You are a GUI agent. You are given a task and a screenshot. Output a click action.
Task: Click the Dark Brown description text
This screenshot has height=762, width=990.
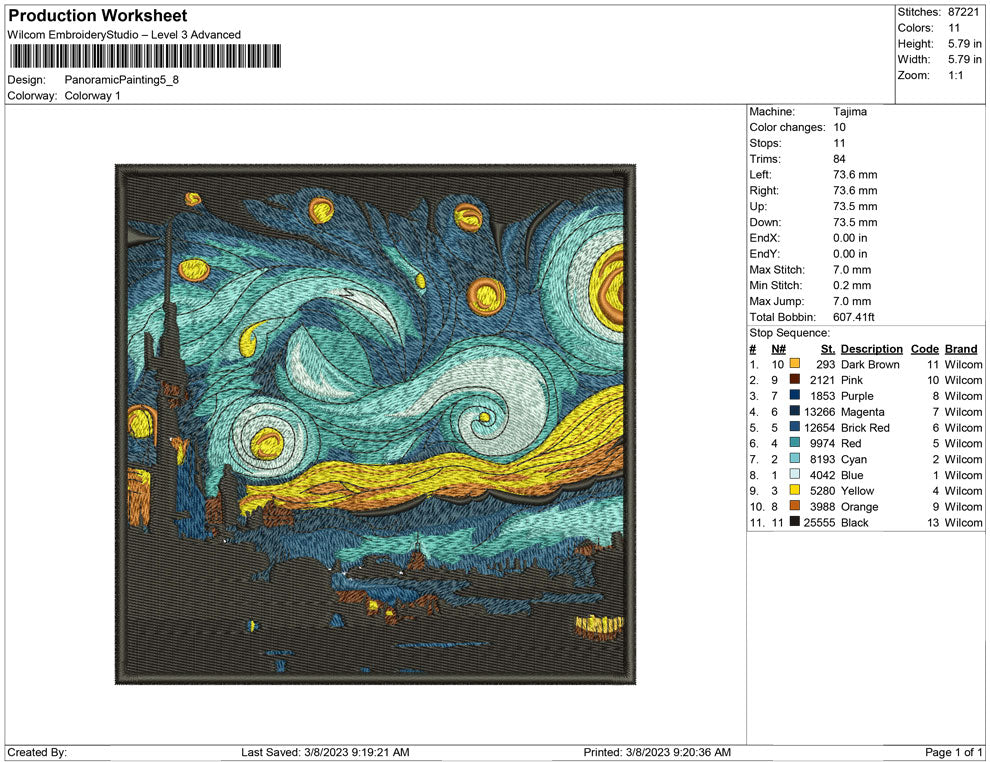pos(870,364)
